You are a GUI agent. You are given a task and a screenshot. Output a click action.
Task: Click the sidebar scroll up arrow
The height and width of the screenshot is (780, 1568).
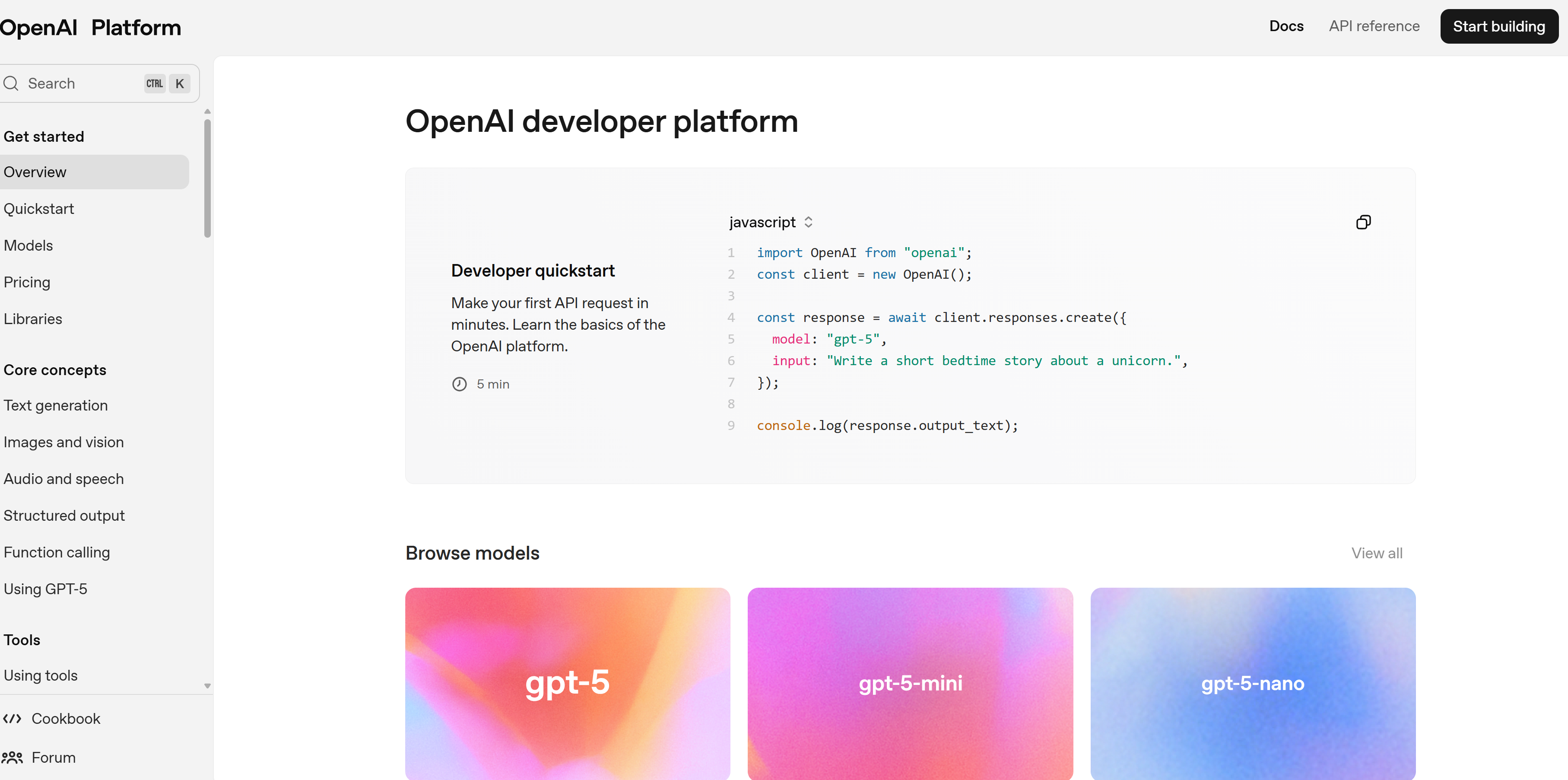[208, 111]
